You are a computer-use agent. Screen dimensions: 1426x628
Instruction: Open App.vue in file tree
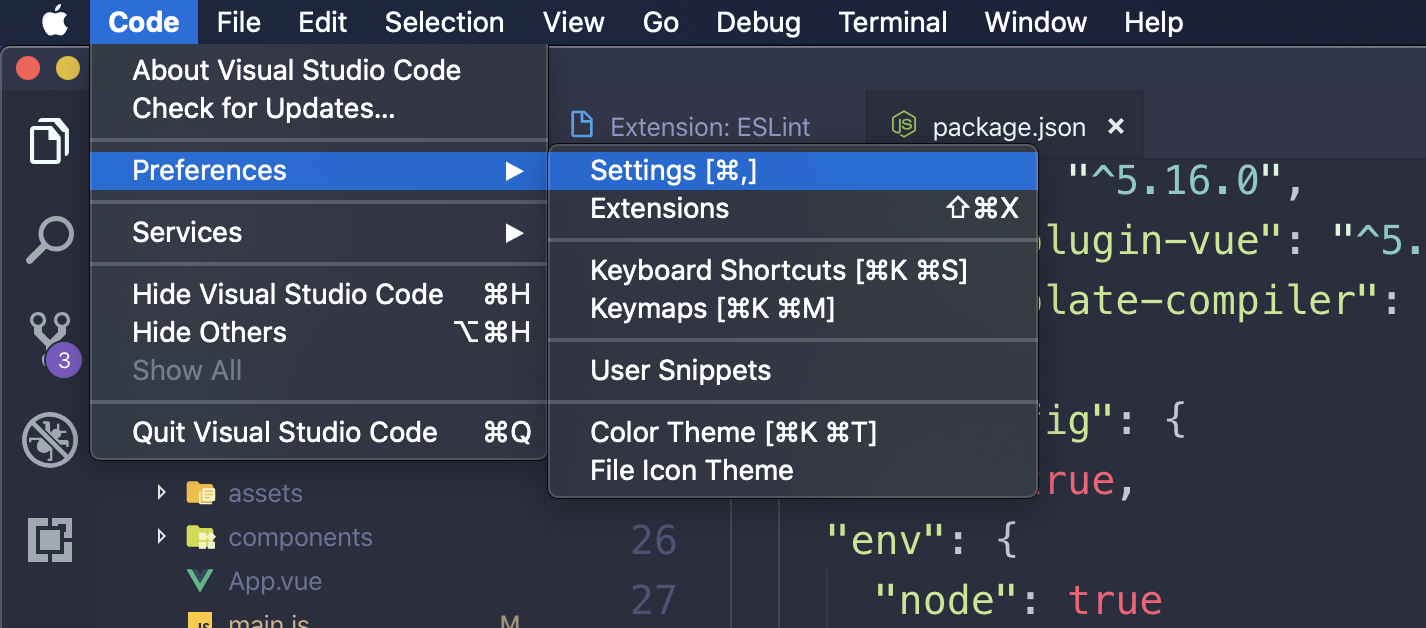tap(275, 581)
